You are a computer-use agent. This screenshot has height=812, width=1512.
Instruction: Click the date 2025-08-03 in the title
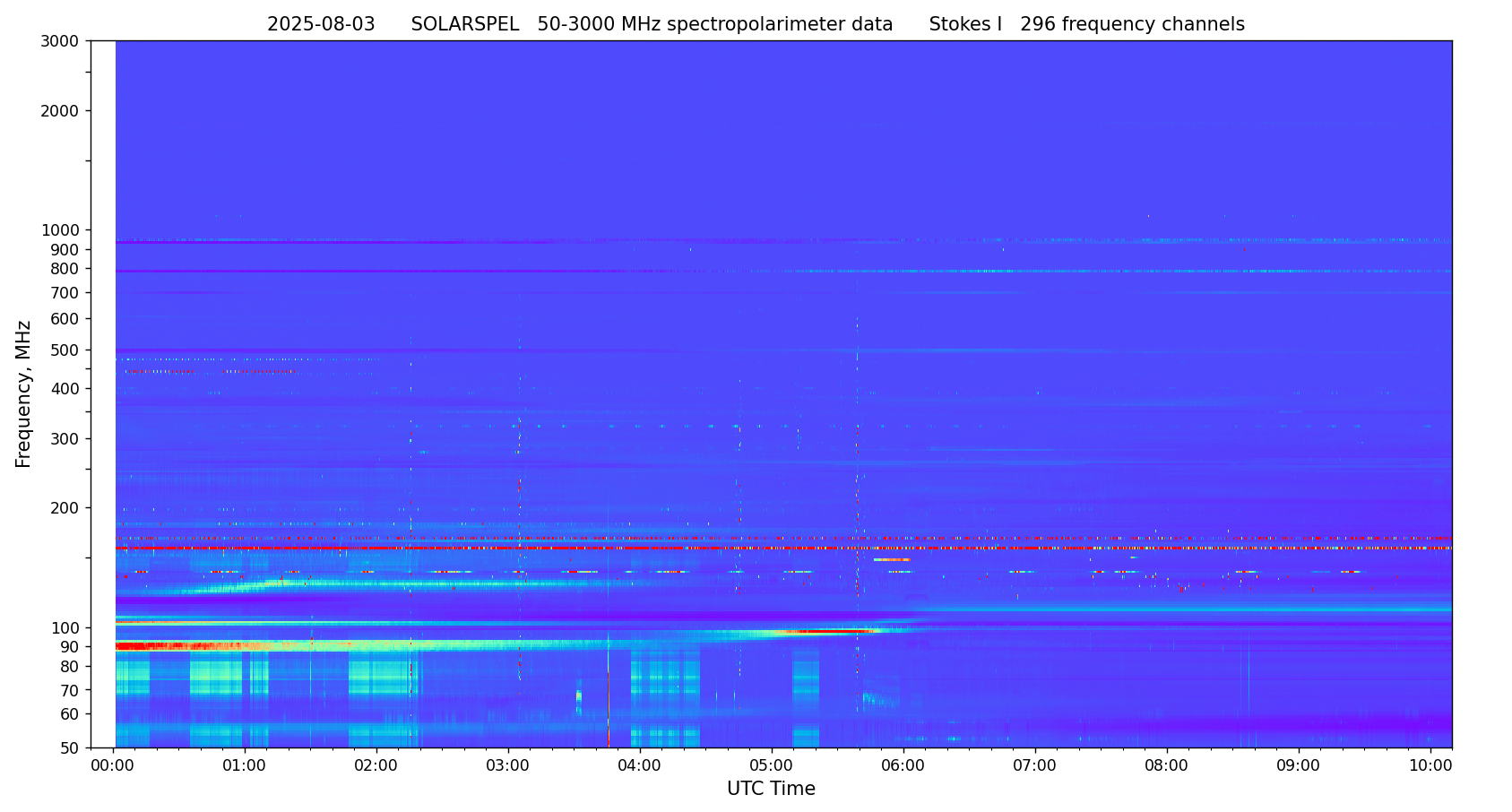321,25
